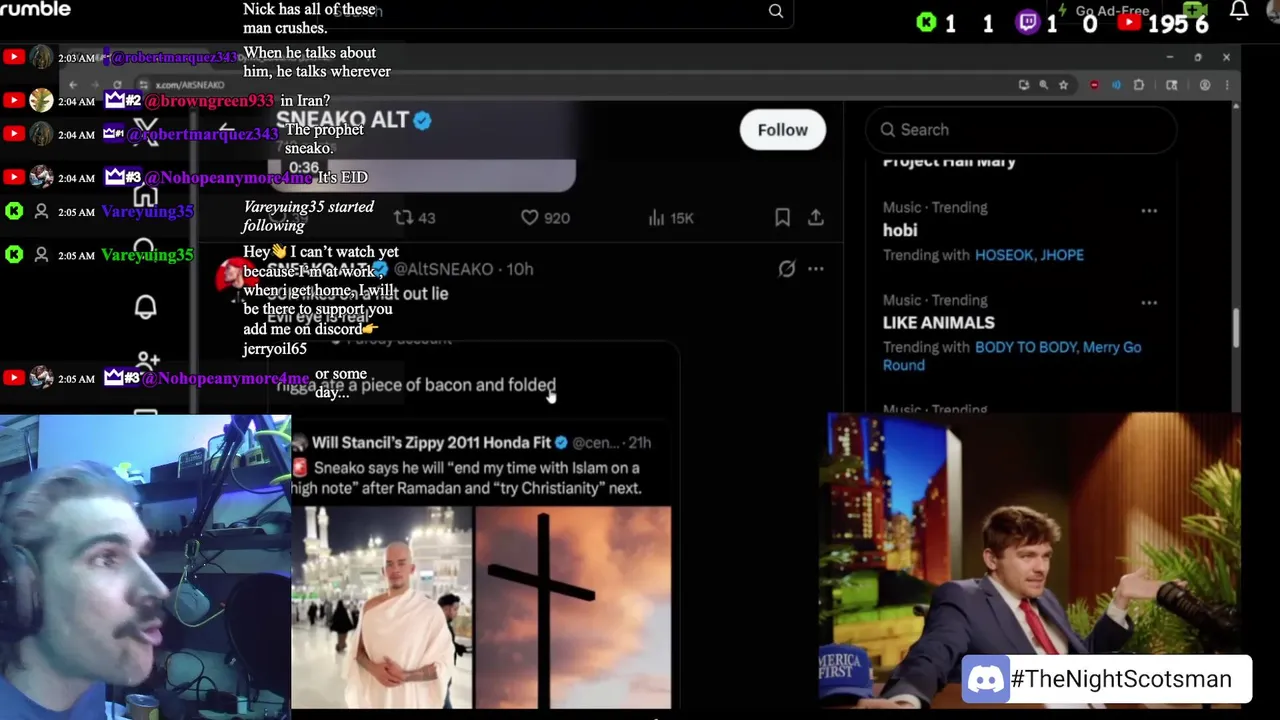Click 'The prophet sneako.' chat message

(324, 139)
